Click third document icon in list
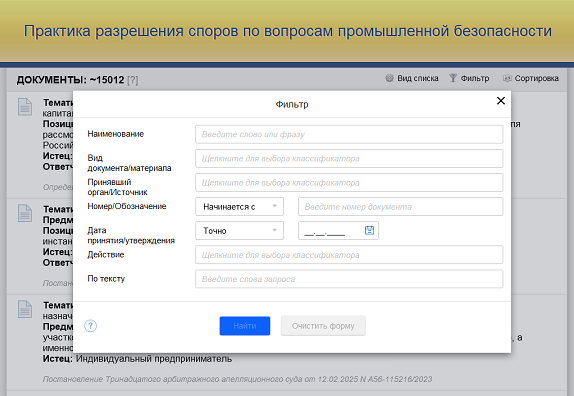This screenshot has height=396, width=574. pos(25,309)
